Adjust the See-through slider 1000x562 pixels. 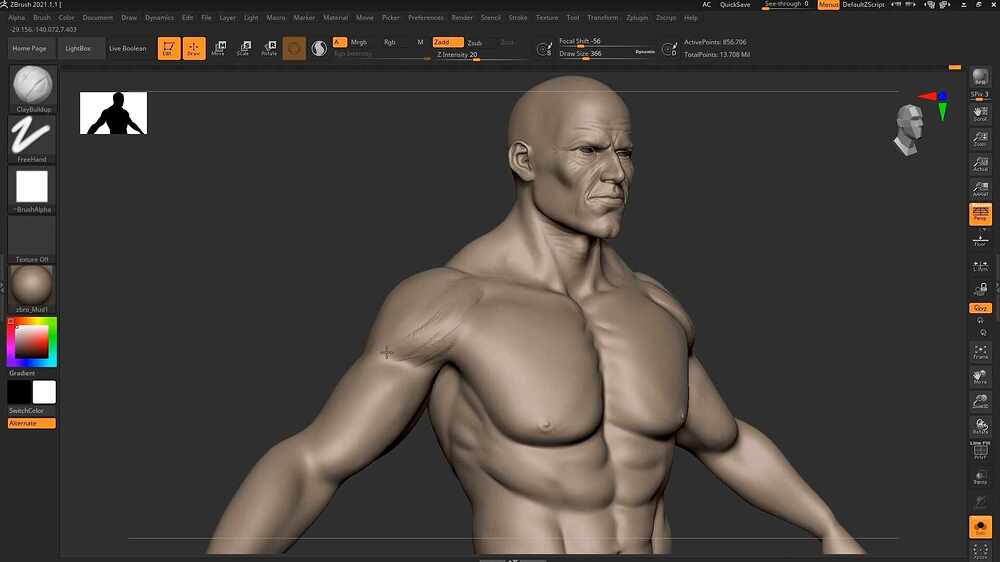787,4
